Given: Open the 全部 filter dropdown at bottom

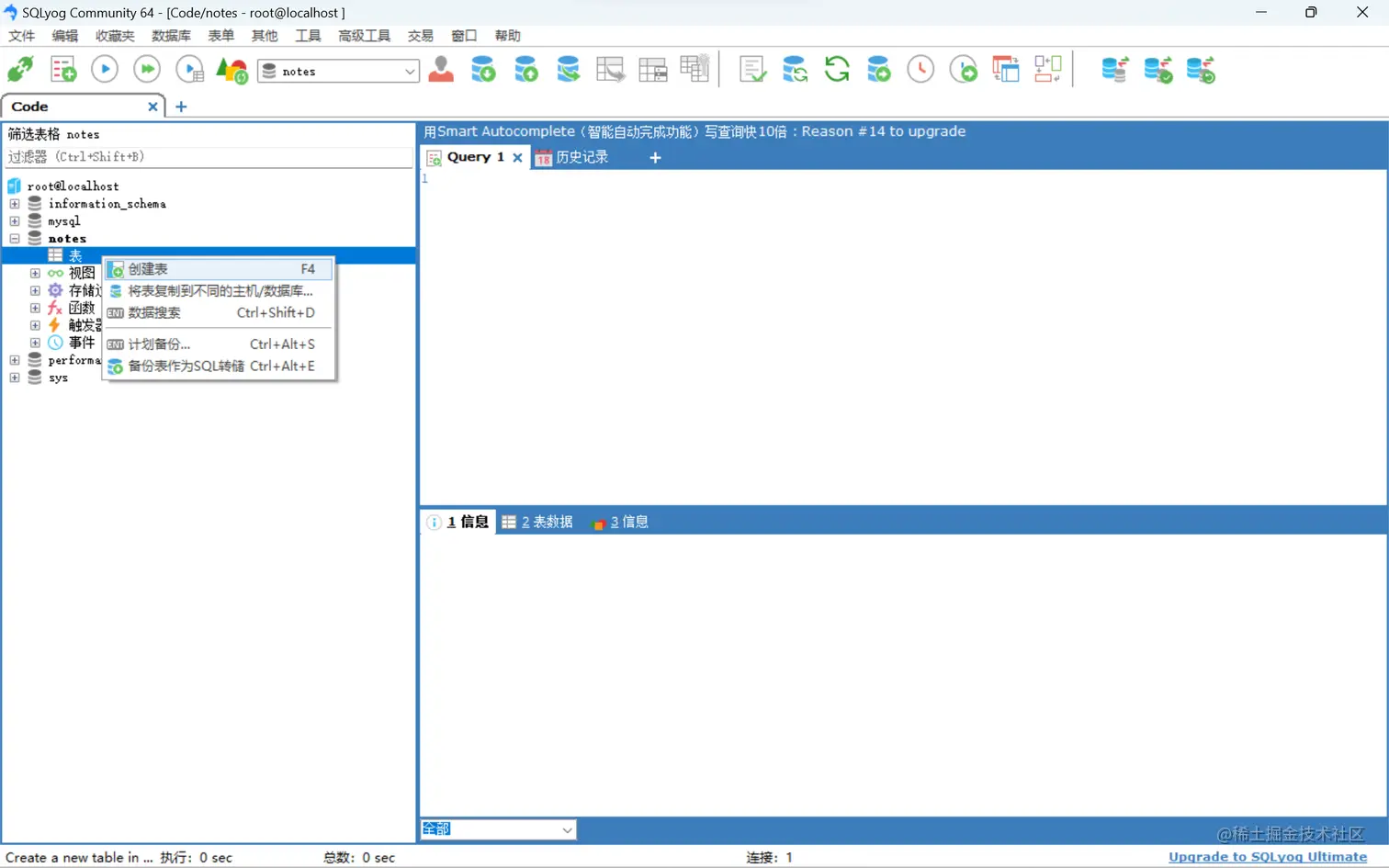Looking at the screenshot, I should click(498, 829).
